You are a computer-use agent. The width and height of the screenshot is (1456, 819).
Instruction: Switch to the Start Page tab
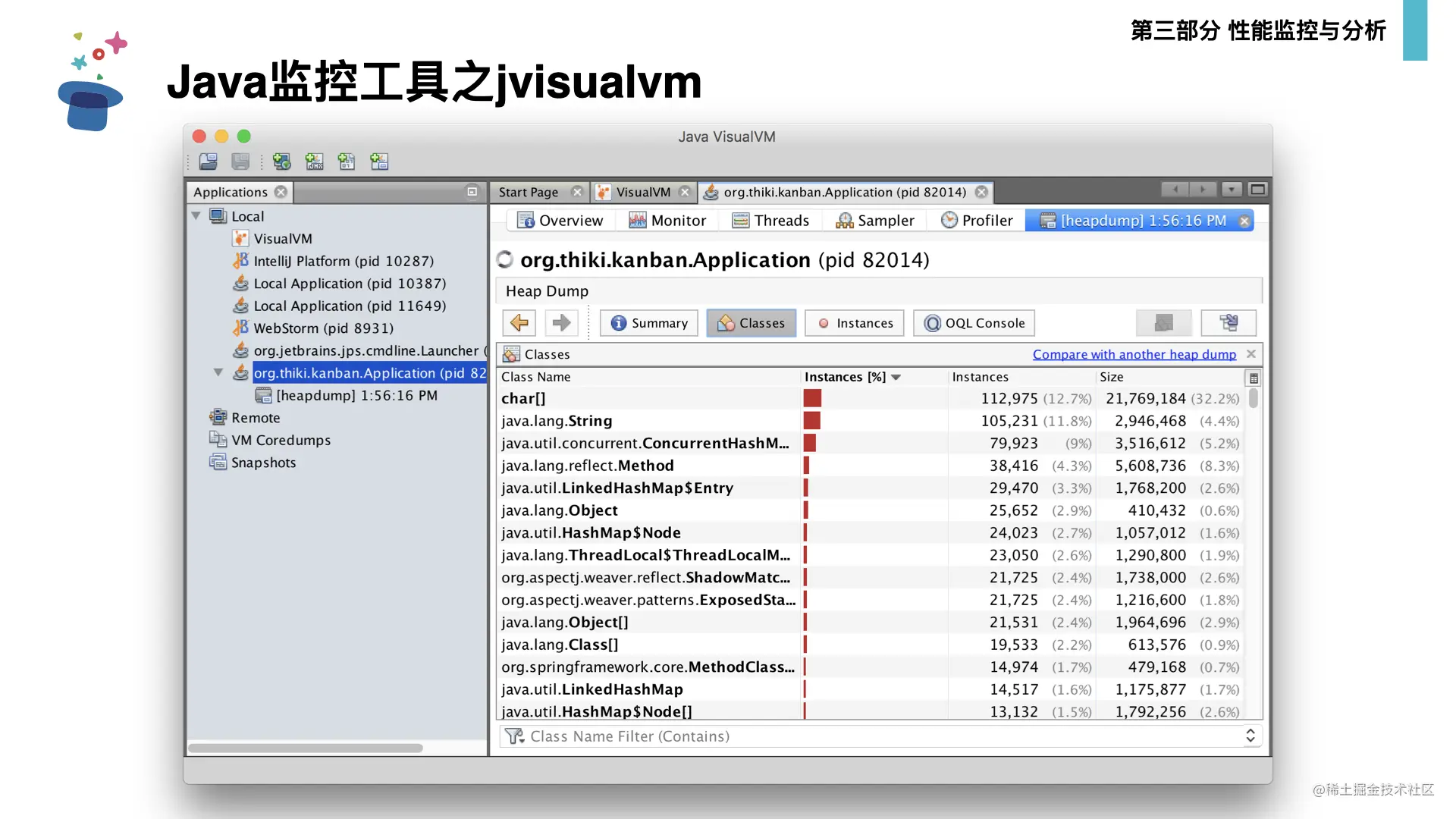pyautogui.click(x=529, y=192)
